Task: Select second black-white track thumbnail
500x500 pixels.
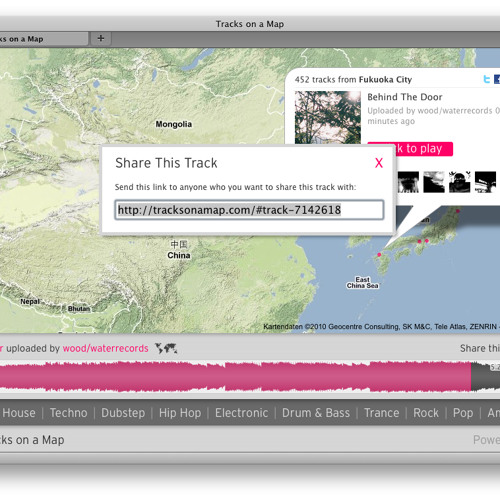Action: click(x=434, y=182)
